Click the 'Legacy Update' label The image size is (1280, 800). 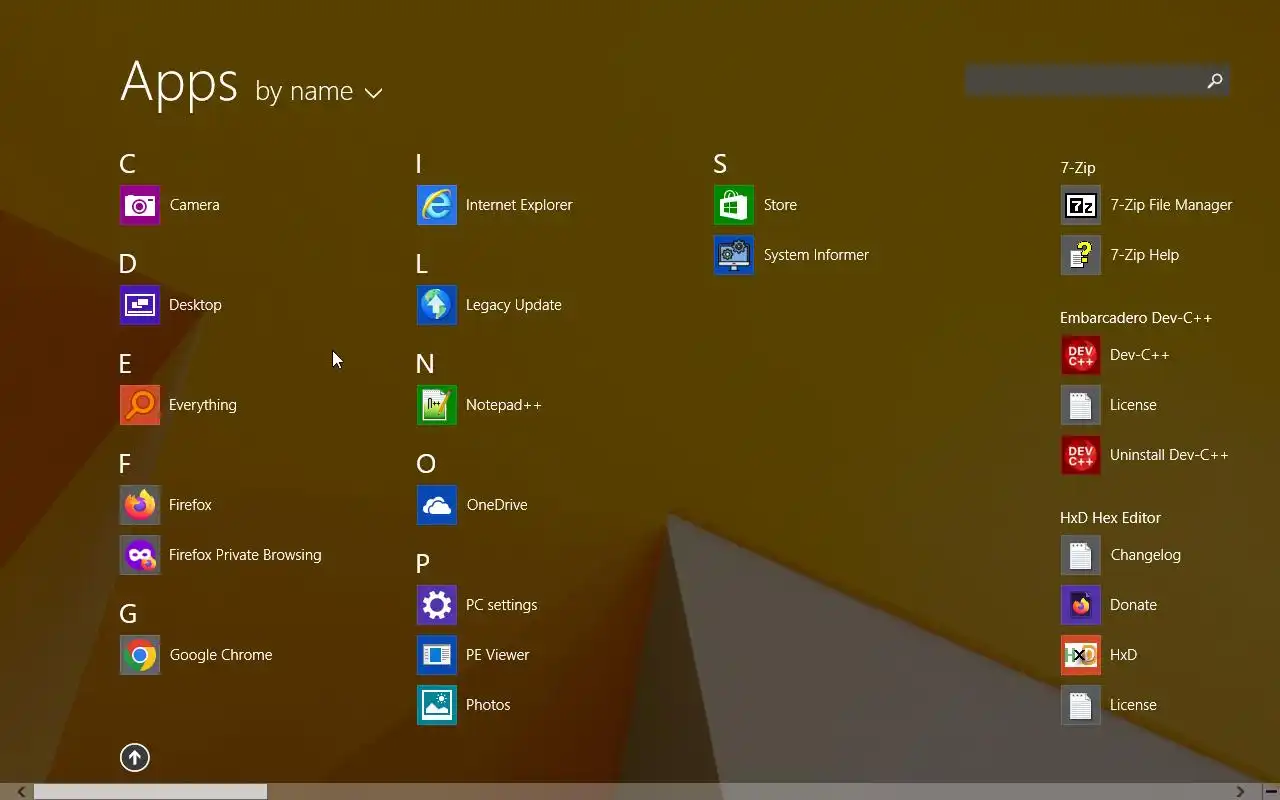pos(514,305)
